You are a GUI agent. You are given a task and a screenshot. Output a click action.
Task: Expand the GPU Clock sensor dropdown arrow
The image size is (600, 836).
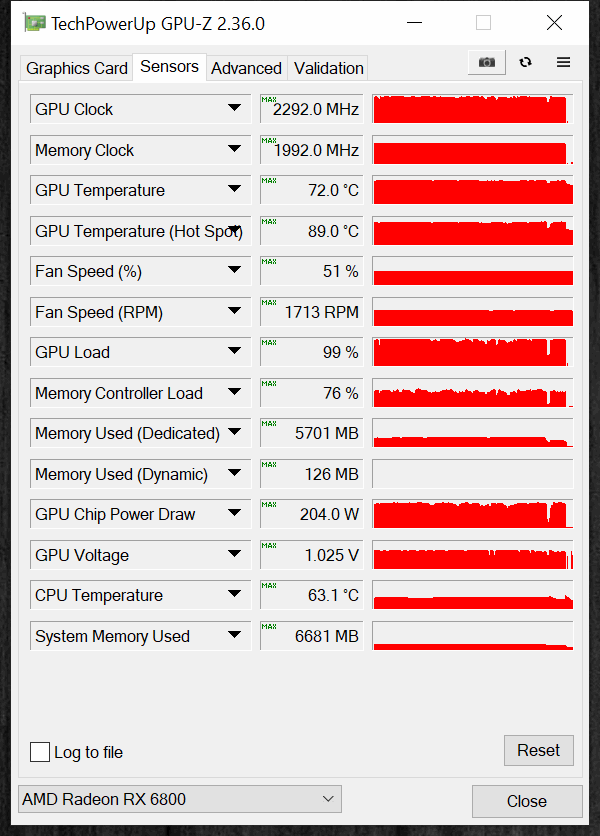(x=234, y=108)
